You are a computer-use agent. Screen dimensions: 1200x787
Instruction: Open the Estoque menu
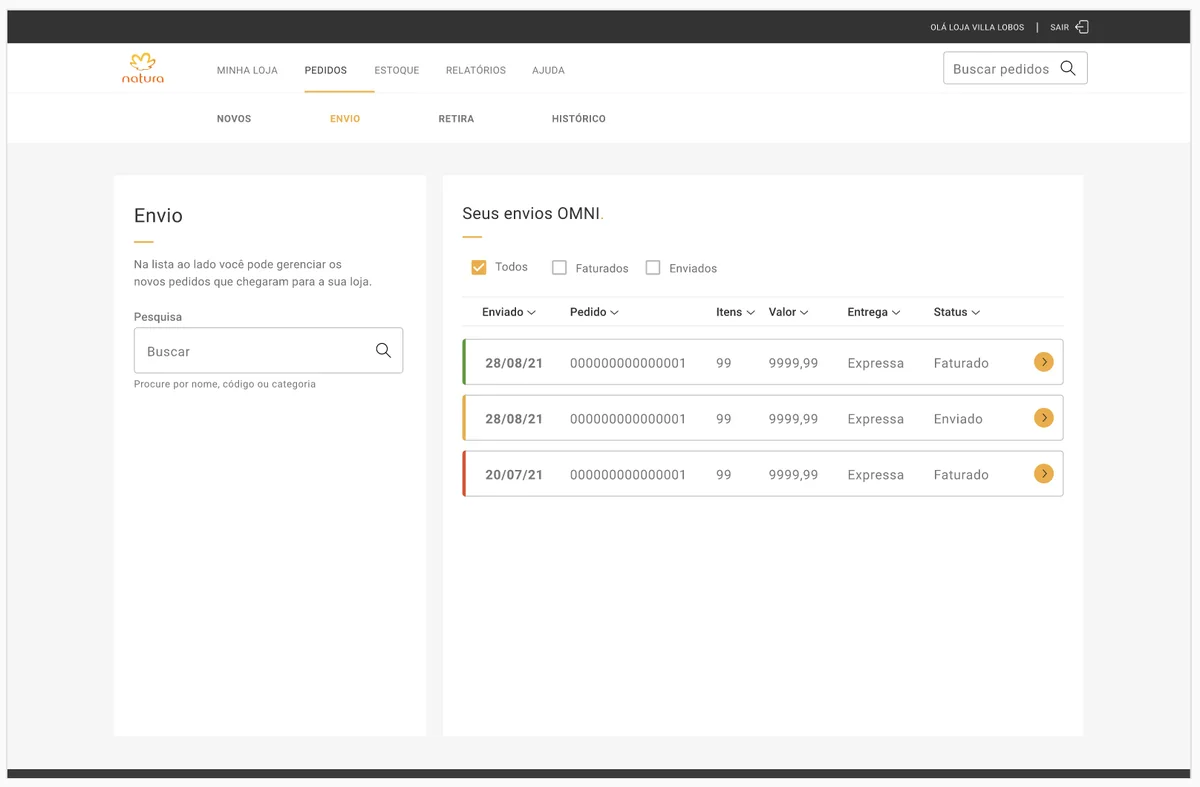click(x=397, y=71)
